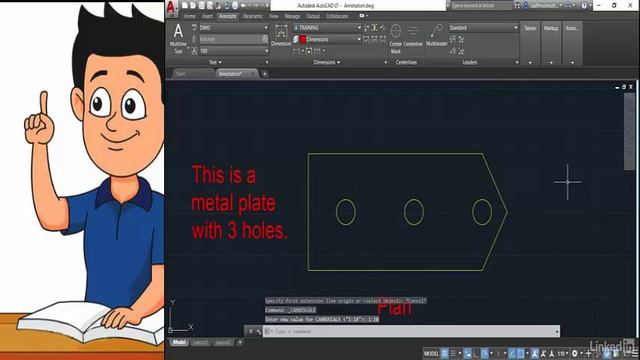Open the DIMS text style dropdown

click(x=266, y=28)
